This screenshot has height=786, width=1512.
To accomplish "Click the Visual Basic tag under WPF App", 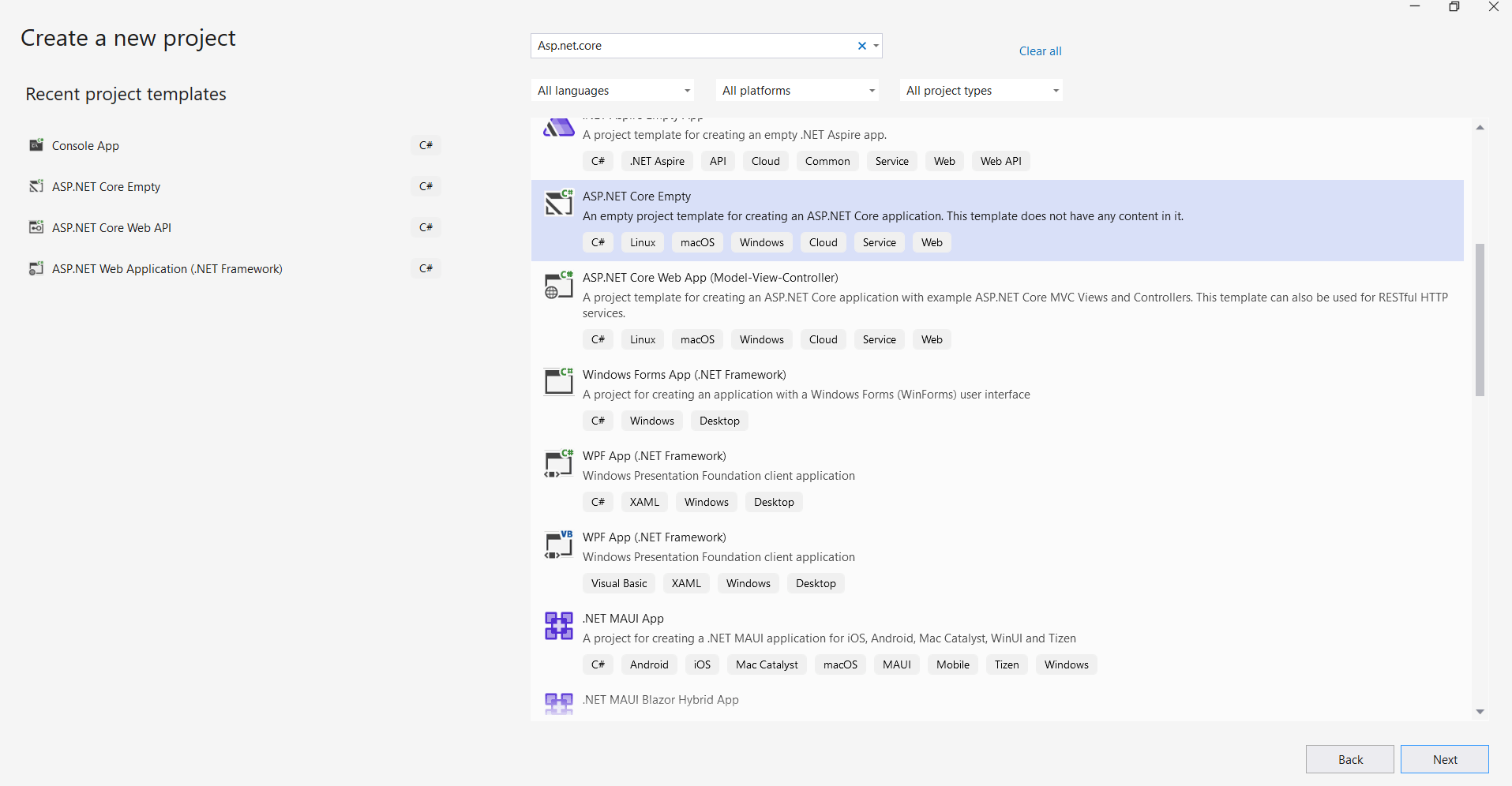I will [x=619, y=583].
